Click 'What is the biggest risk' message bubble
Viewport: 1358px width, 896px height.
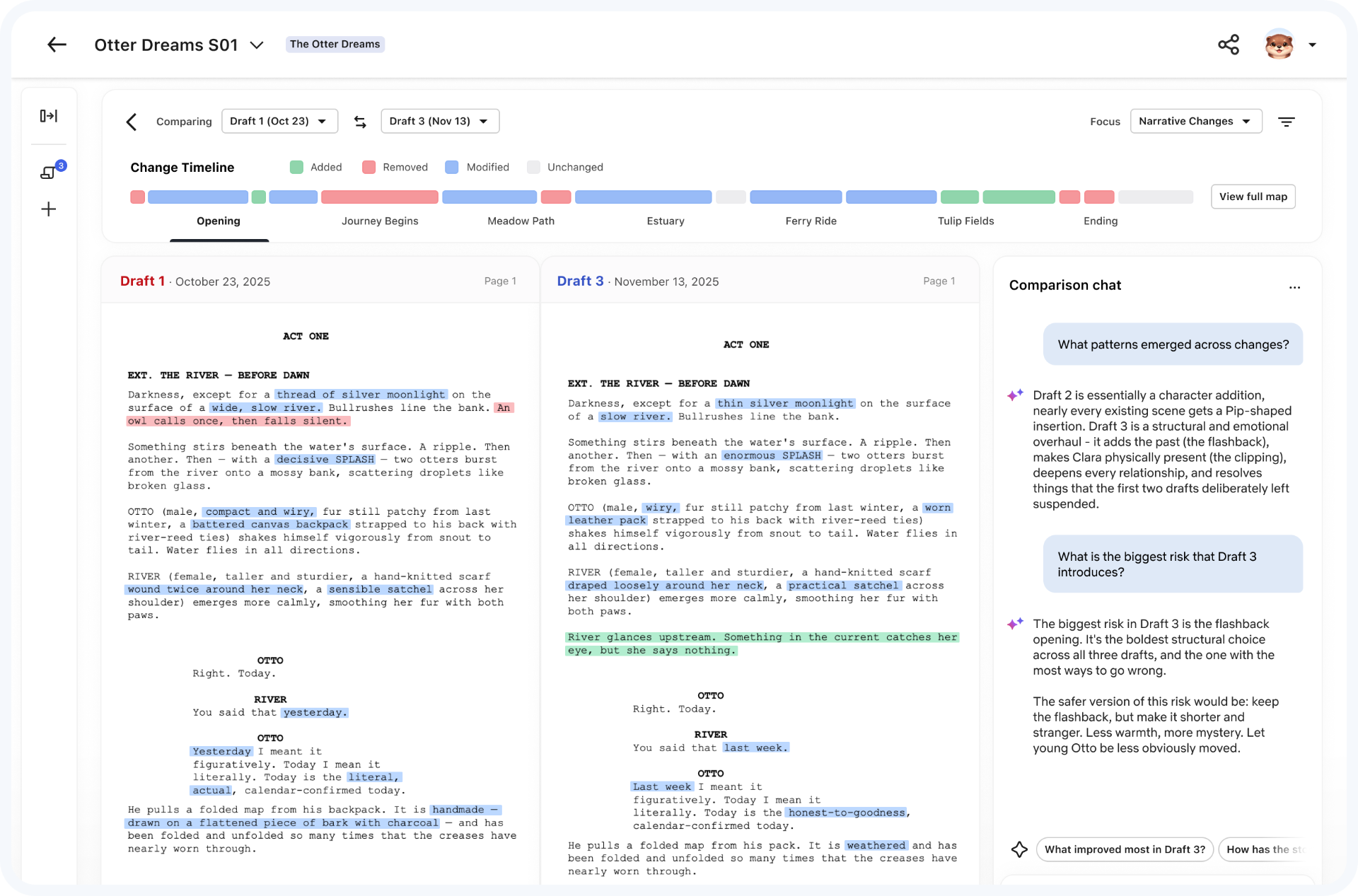[1173, 564]
